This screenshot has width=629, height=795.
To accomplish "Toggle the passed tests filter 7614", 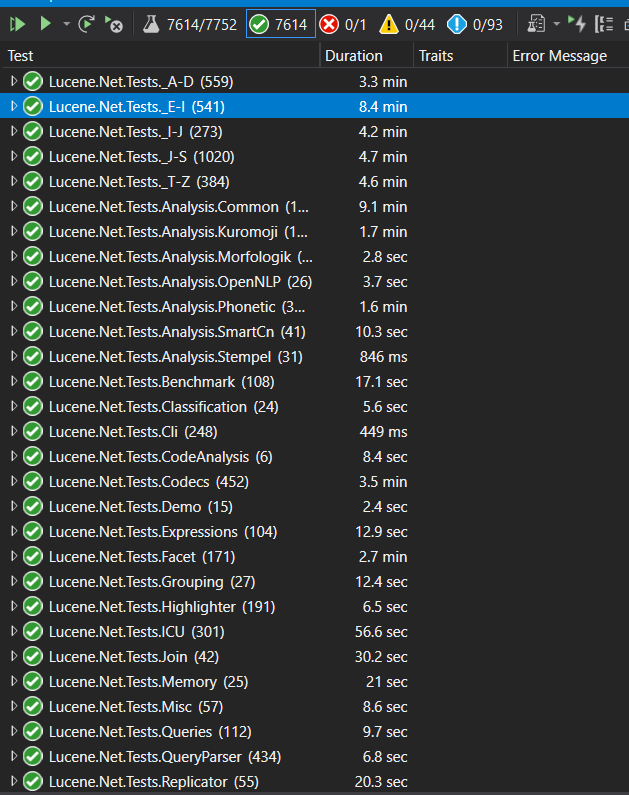I will pyautogui.click(x=280, y=24).
